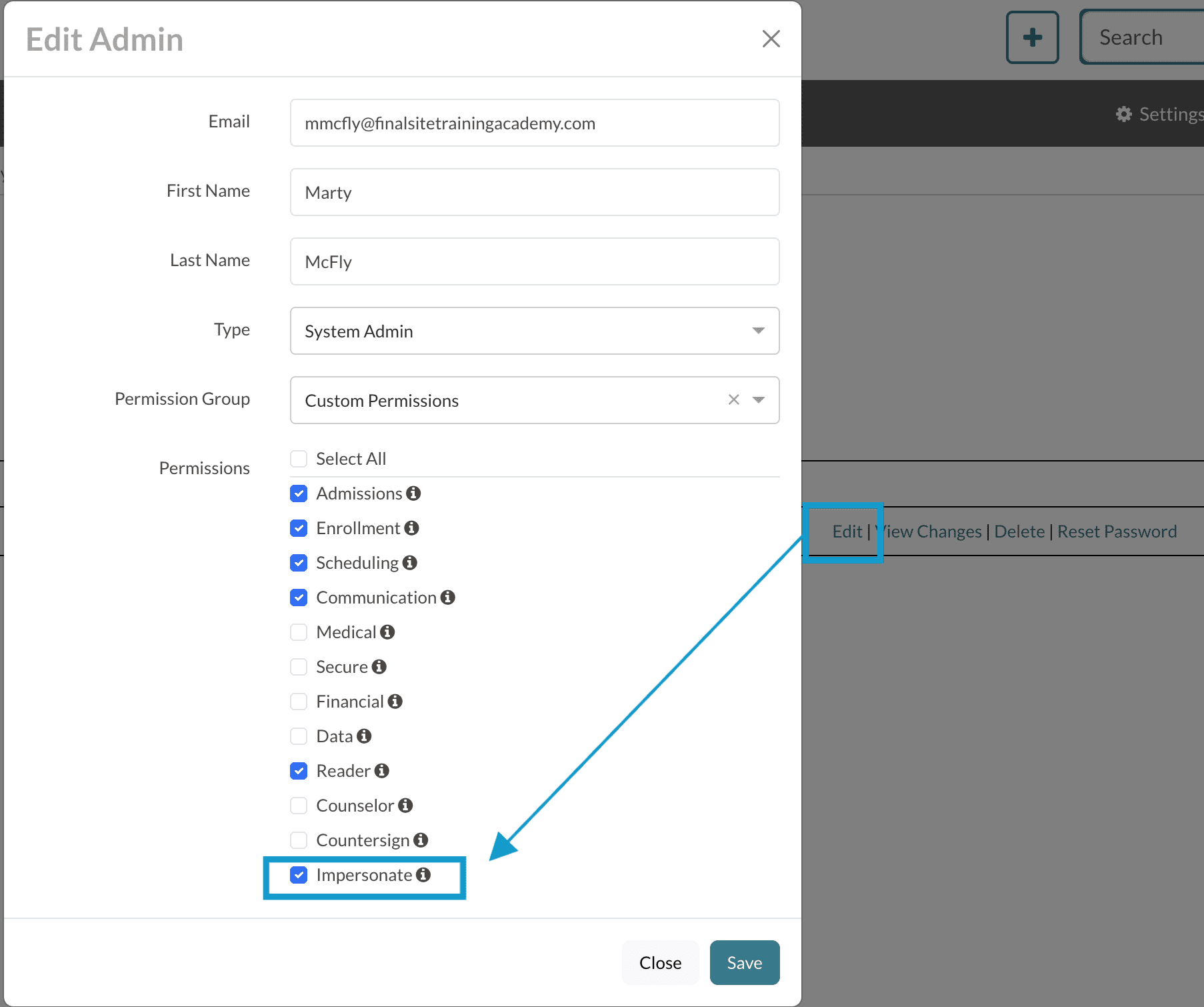Expand the Permission Group dropdown
Screen dimensions: 1204x1007
pyautogui.click(x=759, y=399)
